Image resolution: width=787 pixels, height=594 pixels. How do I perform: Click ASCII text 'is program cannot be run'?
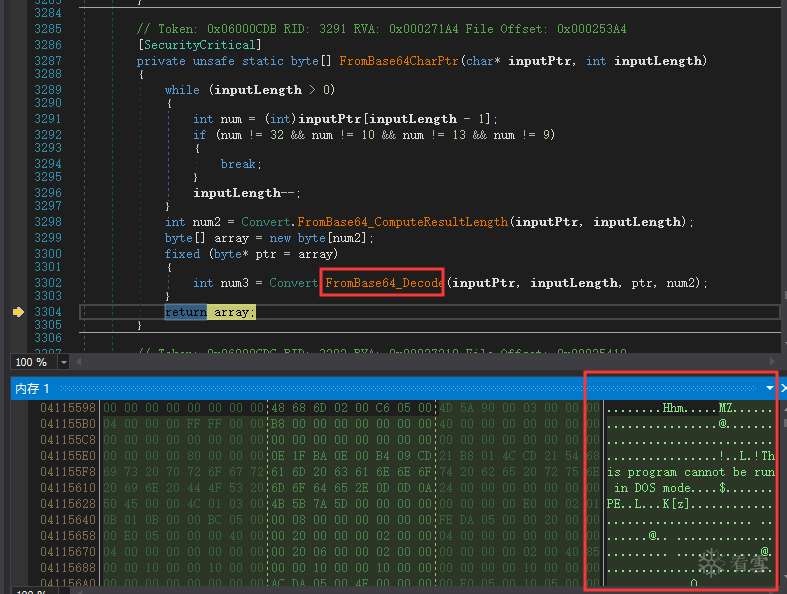click(691, 472)
